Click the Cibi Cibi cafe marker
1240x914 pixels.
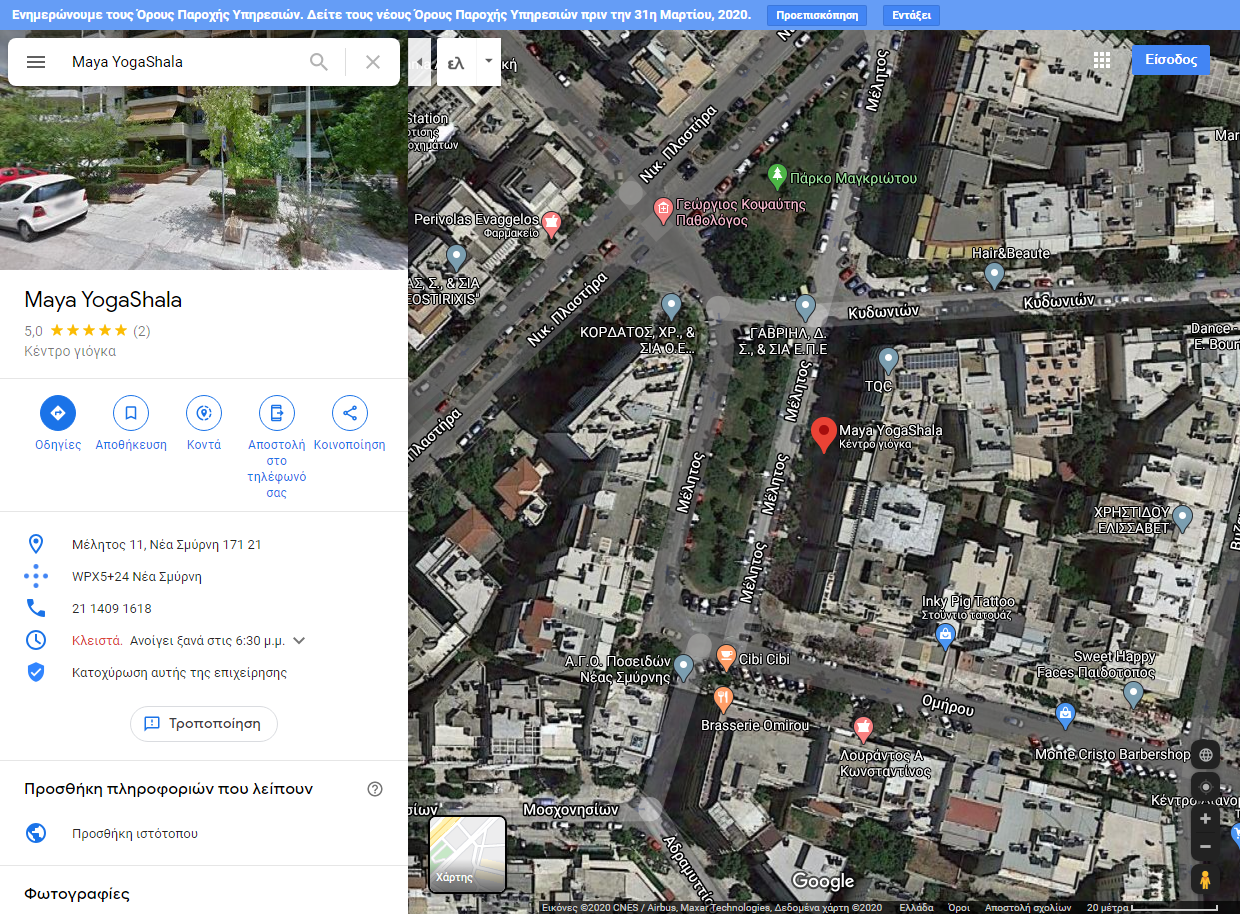[x=727, y=657]
